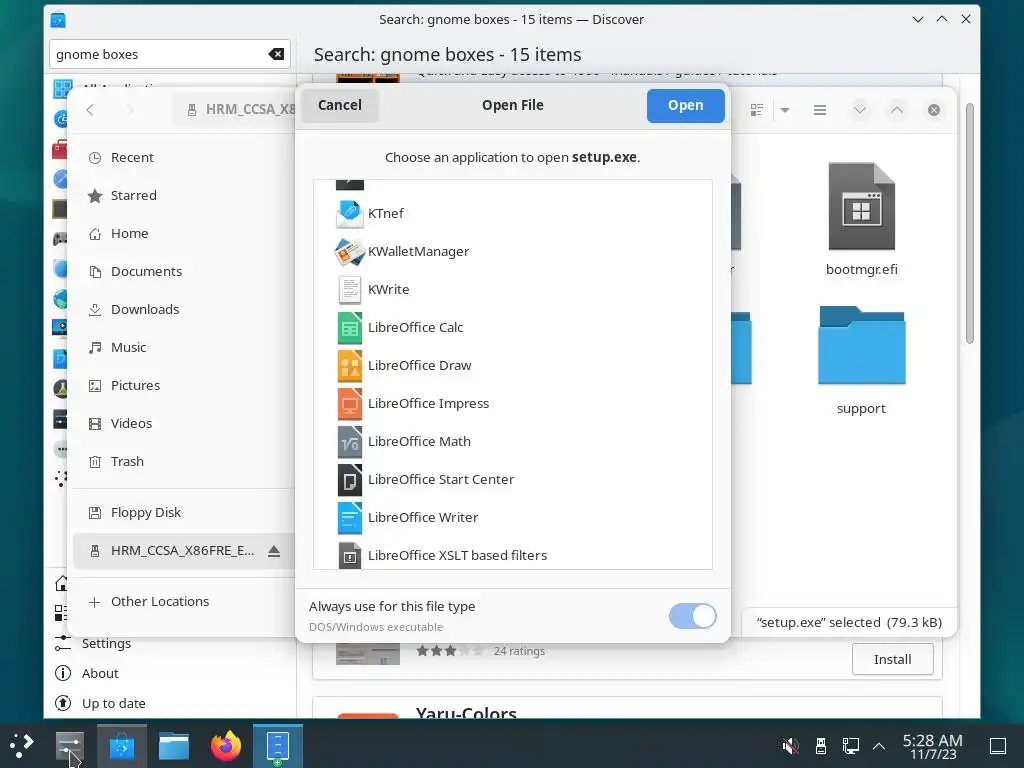This screenshot has width=1024, height=768.
Task: Open Documents in sidebar
Action: point(184,271)
